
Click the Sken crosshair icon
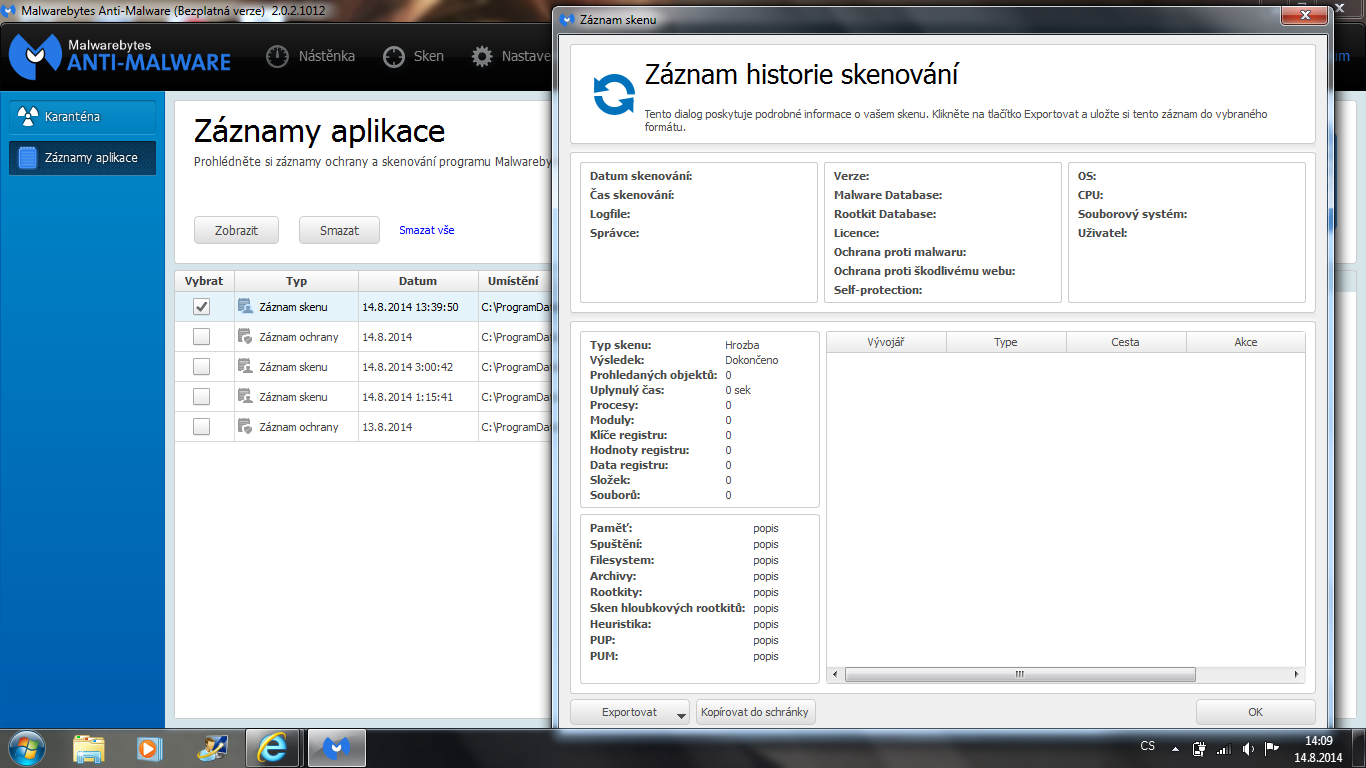pyautogui.click(x=394, y=57)
